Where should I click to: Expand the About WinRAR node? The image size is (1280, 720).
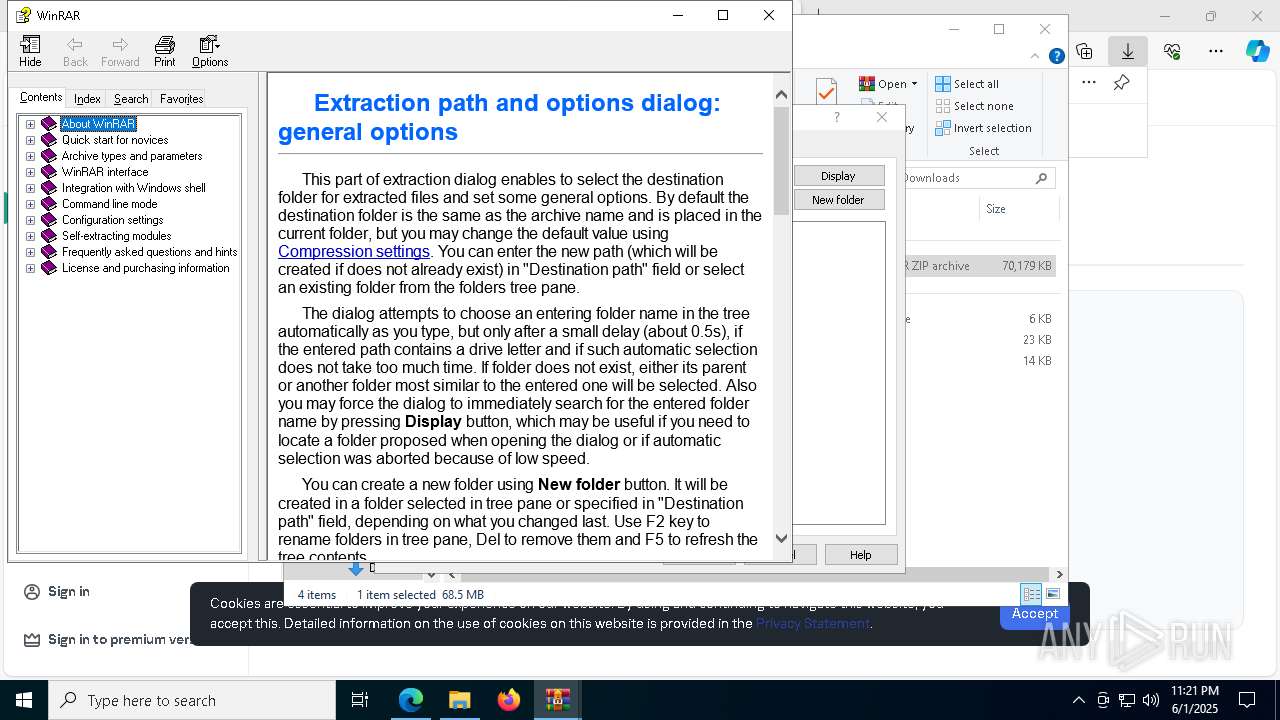(30, 124)
